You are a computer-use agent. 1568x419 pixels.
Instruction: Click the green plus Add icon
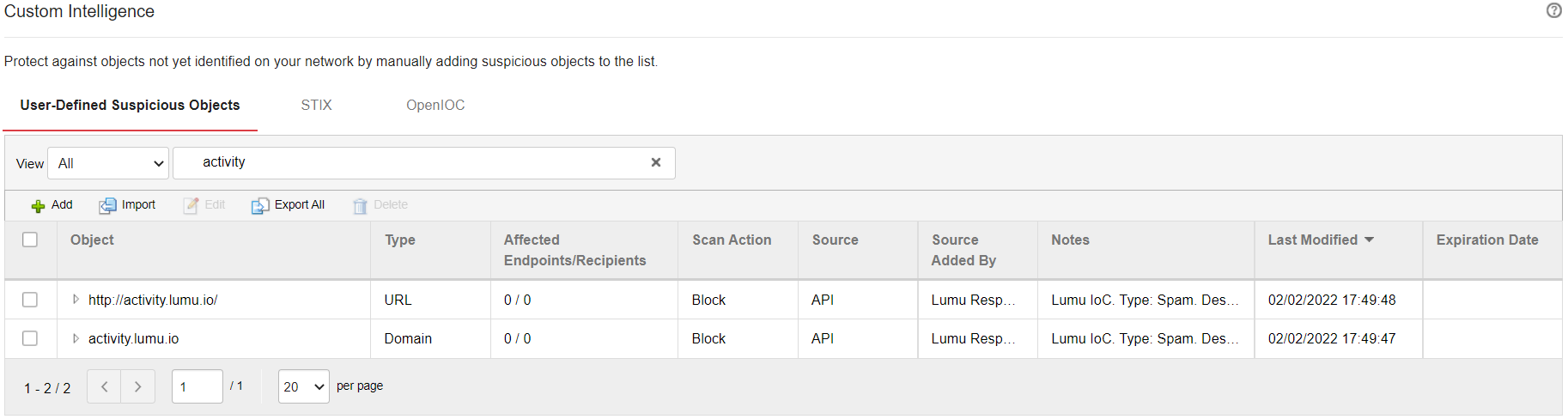[38, 206]
